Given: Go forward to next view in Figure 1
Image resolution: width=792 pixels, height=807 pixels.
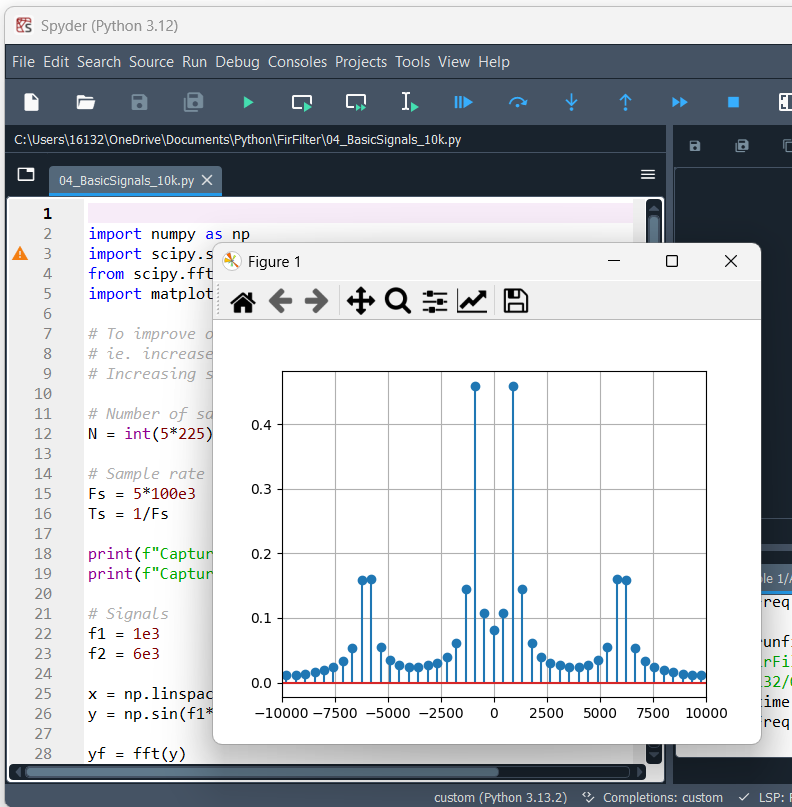Looking at the screenshot, I should coord(316,301).
